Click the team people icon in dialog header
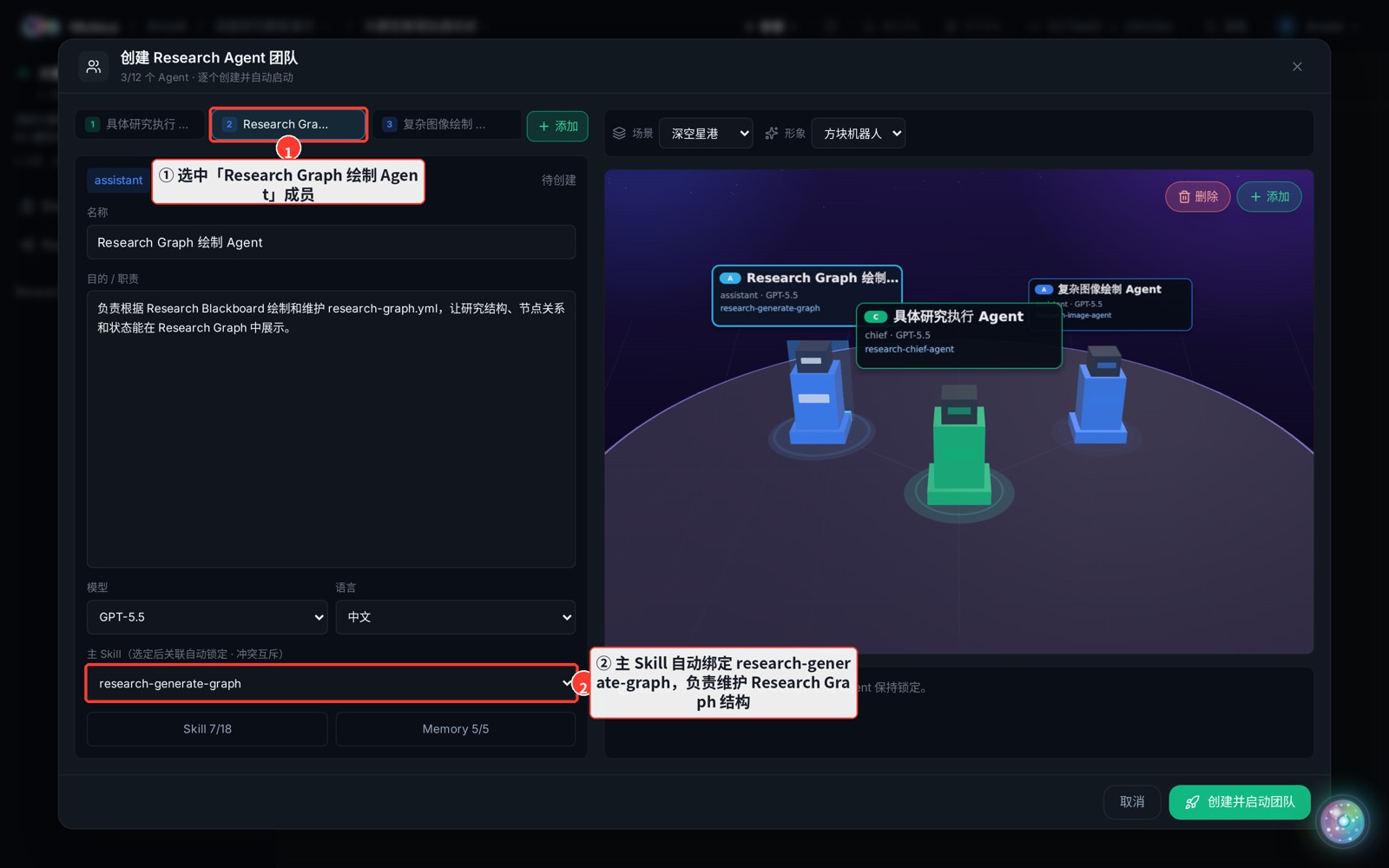The width and height of the screenshot is (1389, 868). pos(94,67)
